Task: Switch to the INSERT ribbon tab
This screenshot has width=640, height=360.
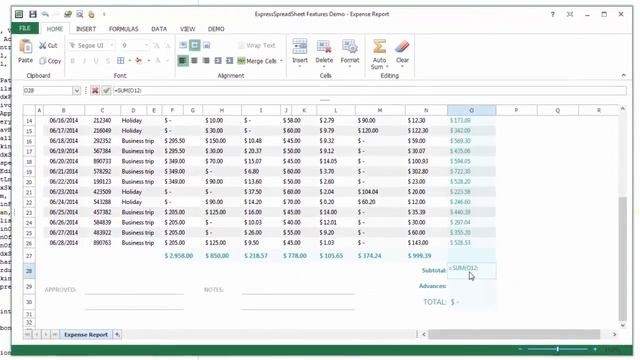Action: click(86, 29)
